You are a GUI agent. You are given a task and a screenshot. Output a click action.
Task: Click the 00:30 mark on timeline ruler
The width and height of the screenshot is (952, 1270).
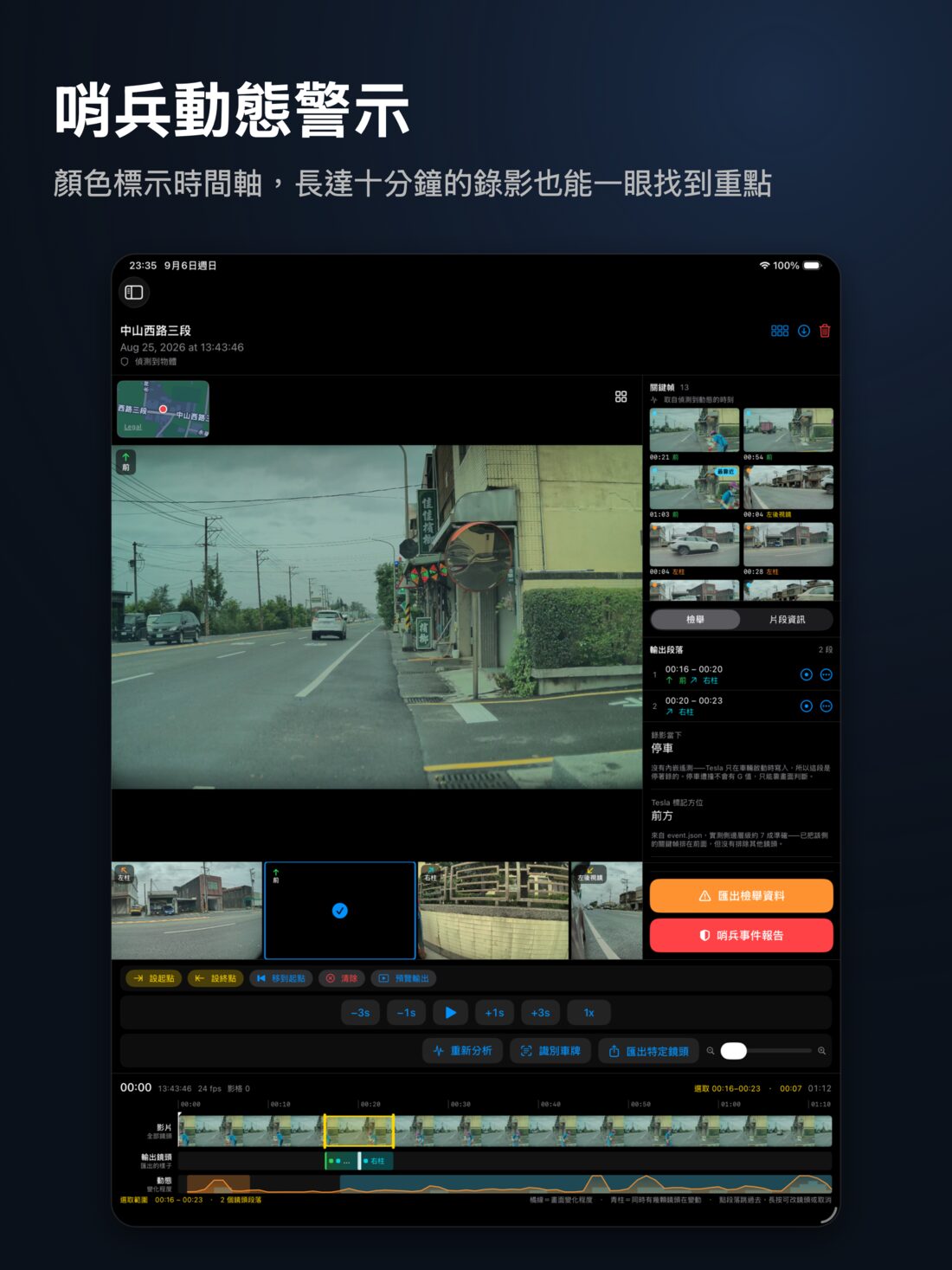pyautogui.click(x=460, y=1104)
